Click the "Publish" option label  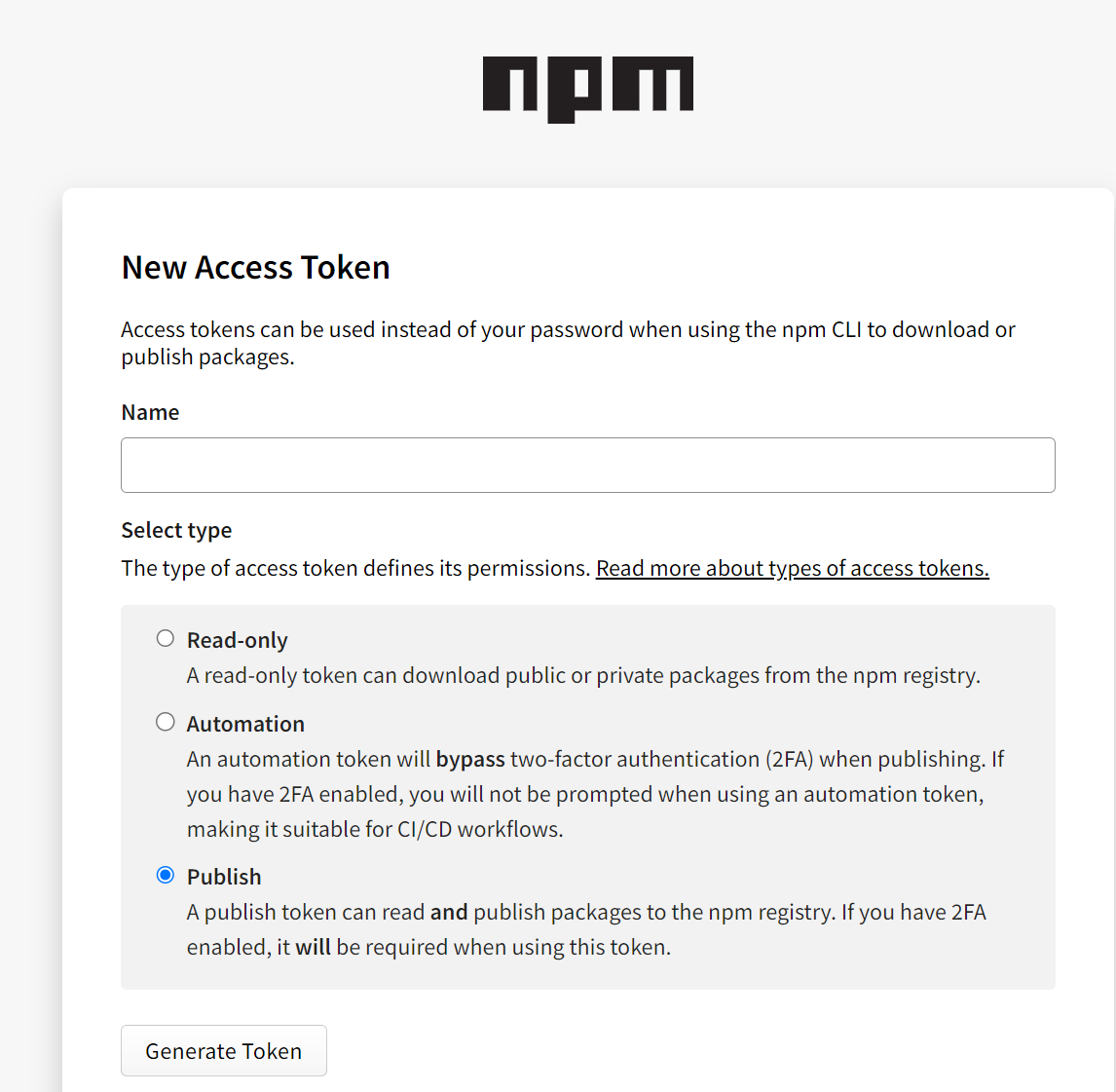(224, 877)
